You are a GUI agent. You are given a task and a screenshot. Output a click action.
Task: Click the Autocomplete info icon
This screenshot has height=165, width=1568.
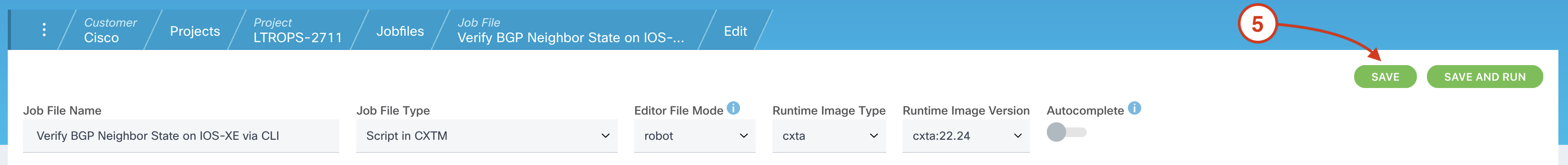click(1134, 108)
